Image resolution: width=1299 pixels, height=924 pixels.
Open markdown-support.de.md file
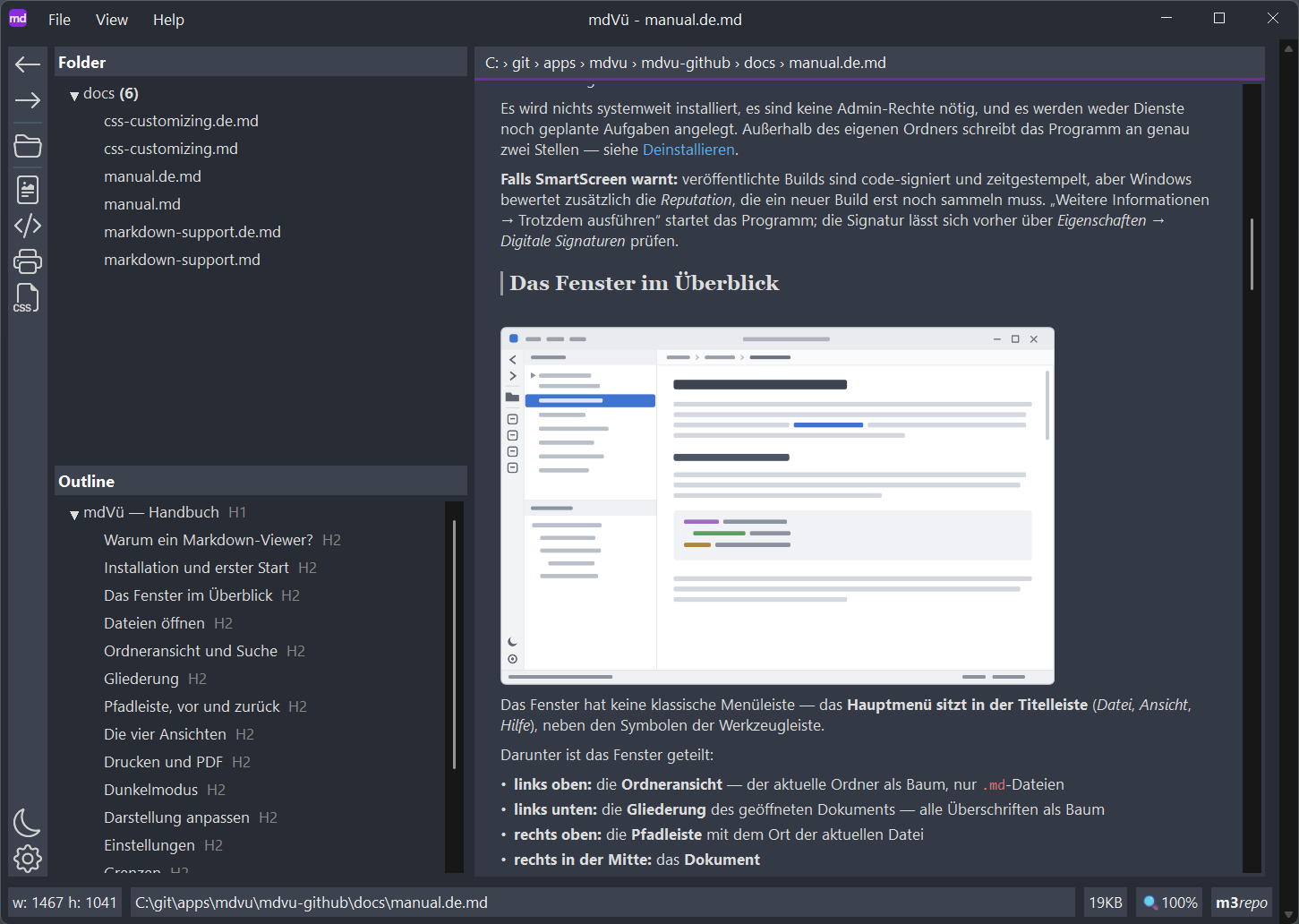tap(192, 232)
